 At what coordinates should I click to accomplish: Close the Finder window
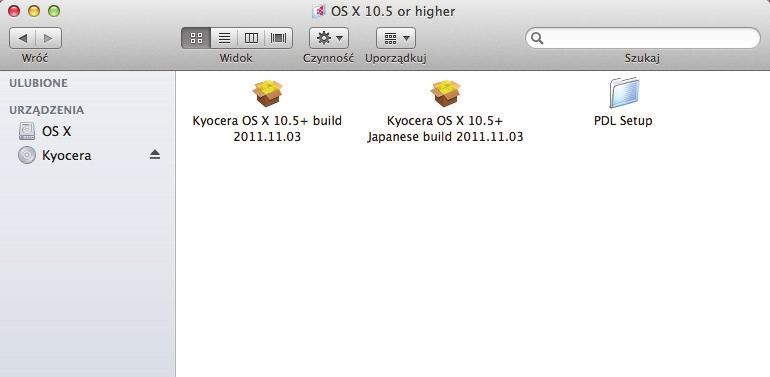point(14,11)
